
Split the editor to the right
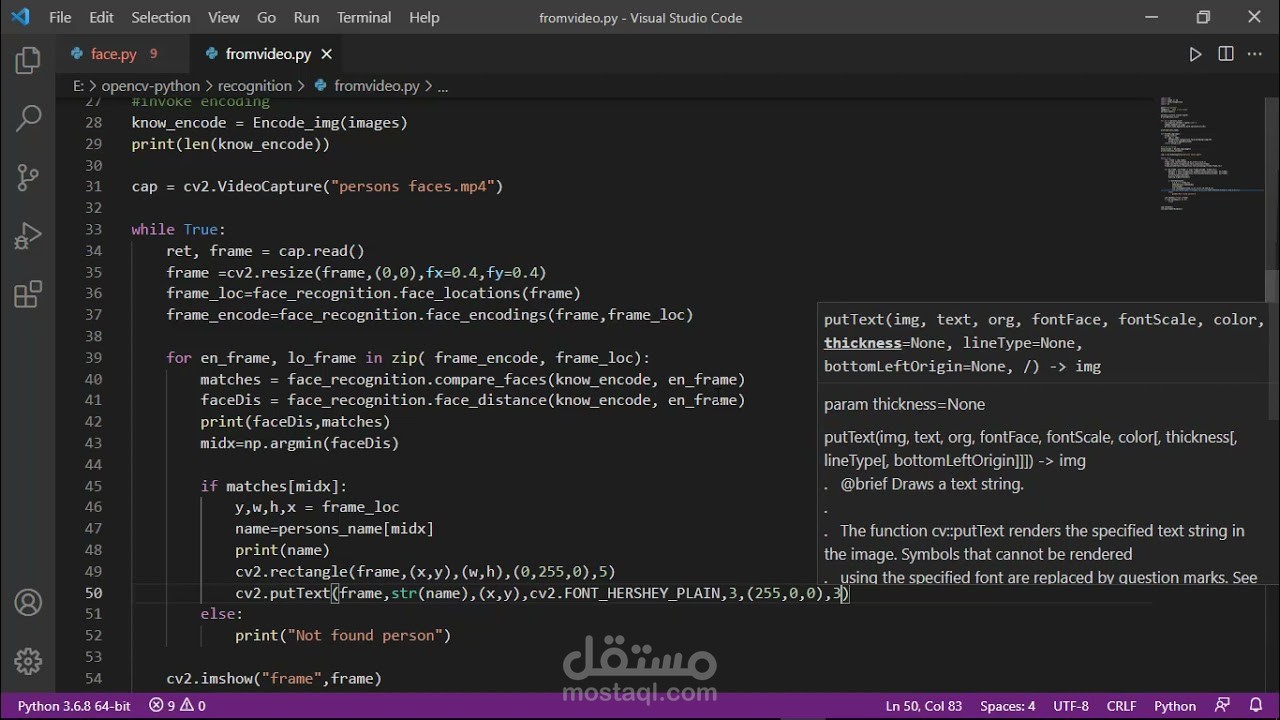[1226, 54]
